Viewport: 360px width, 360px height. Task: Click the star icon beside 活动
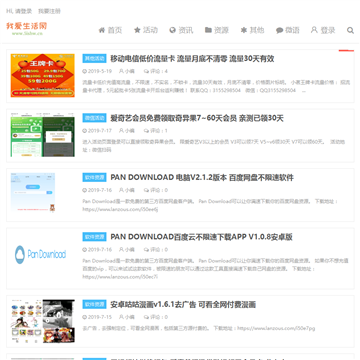(137, 30)
